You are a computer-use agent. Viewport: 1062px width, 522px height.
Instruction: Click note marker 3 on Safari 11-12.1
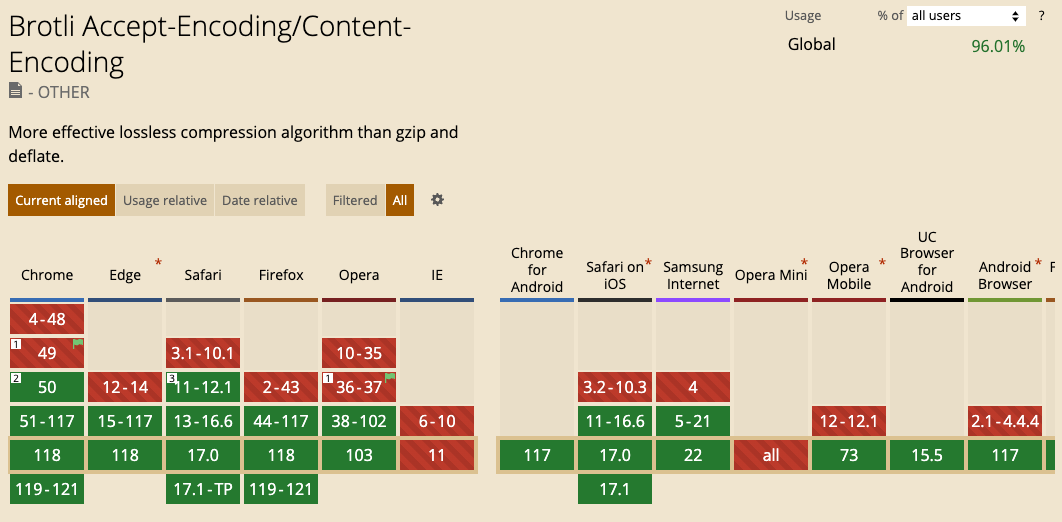coord(172,378)
